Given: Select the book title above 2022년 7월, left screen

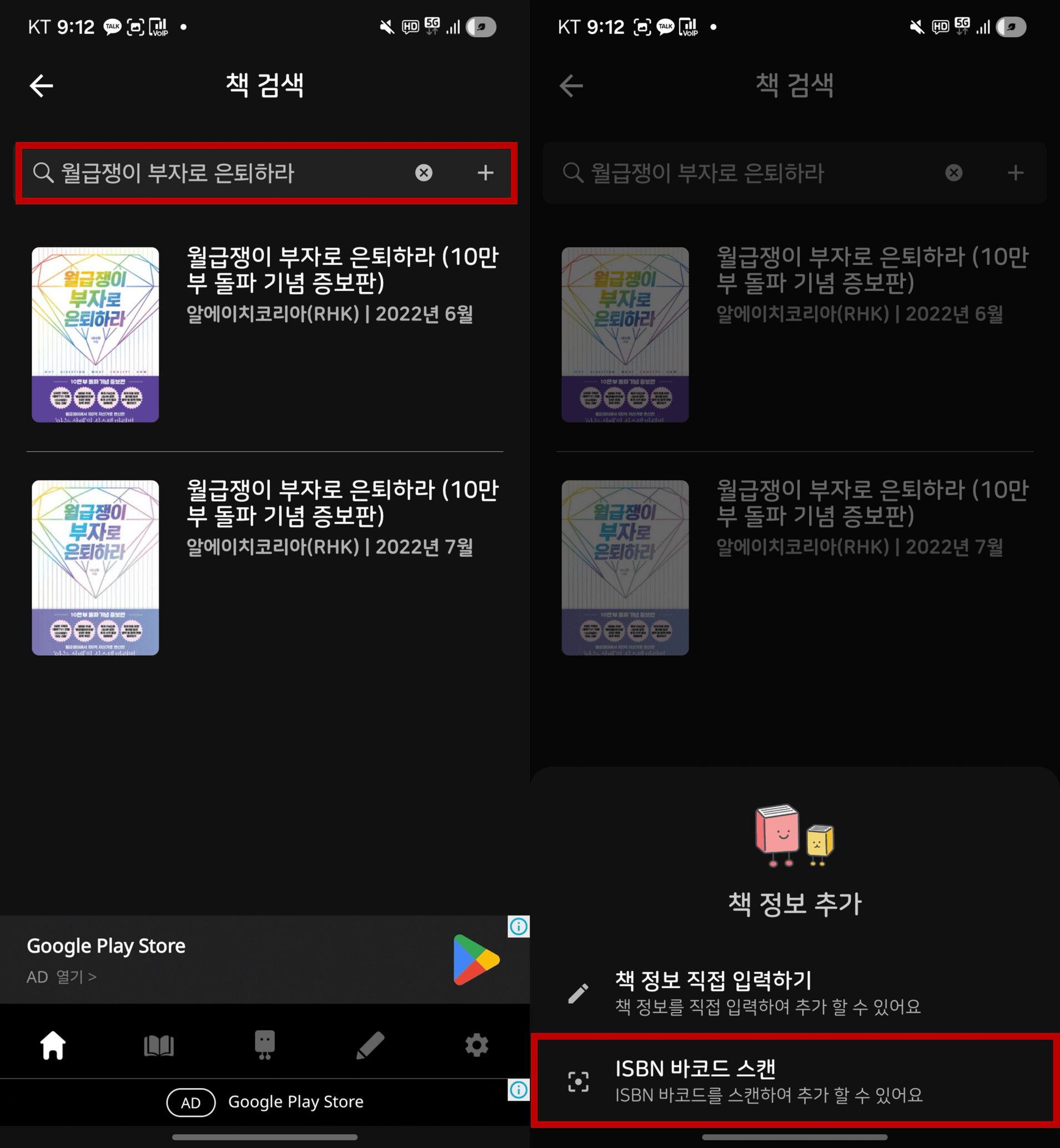Looking at the screenshot, I should 343,502.
